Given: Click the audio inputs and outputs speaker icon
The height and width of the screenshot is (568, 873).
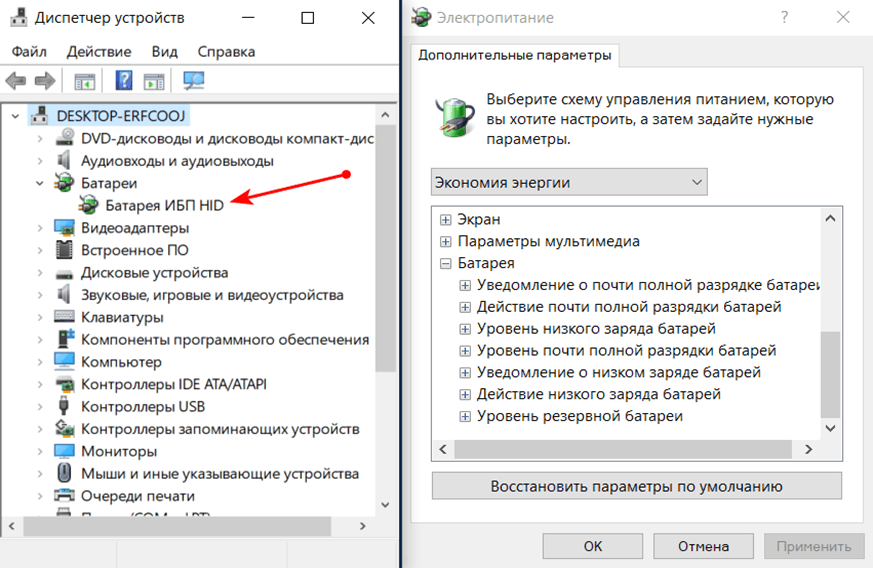Looking at the screenshot, I should pyautogui.click(x=64, y=160).
